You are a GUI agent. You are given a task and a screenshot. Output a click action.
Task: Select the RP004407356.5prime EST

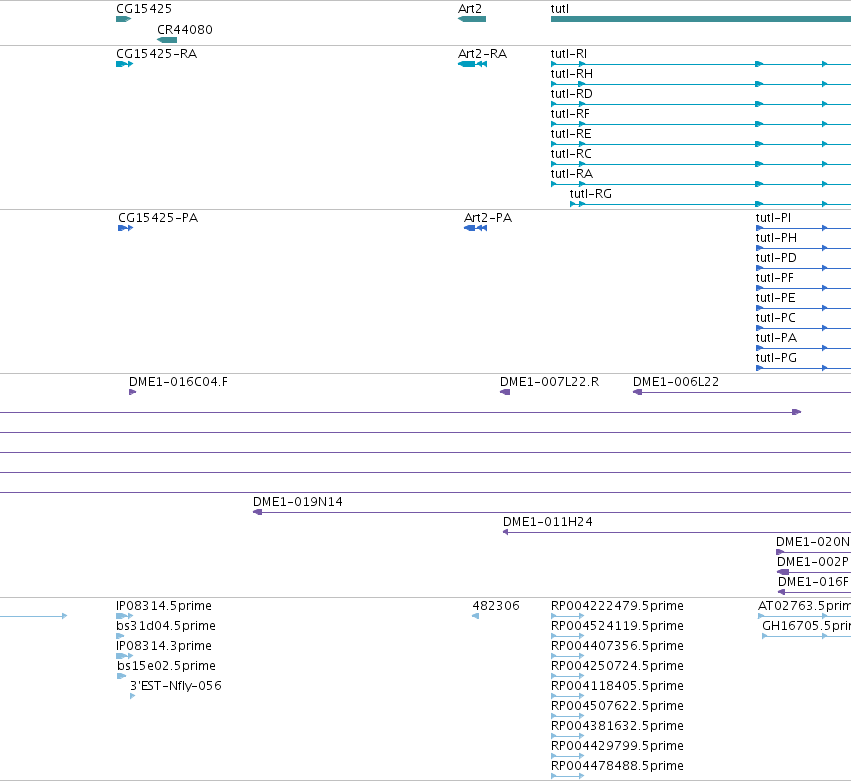click(x=568, y=656)
